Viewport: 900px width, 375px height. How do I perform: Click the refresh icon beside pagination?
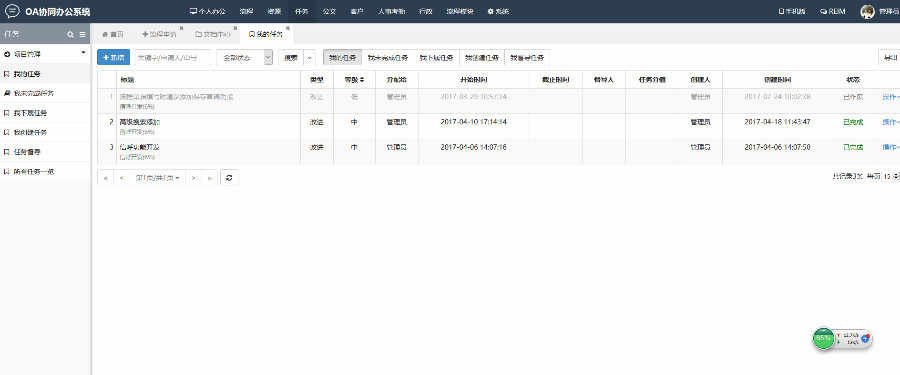click(229, 178)
